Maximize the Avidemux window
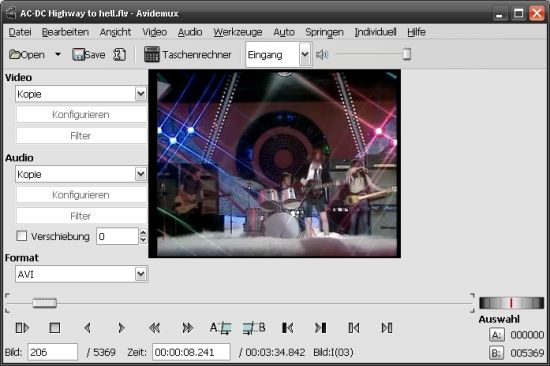This screenshot has height=366, width=550. [x=518, y=14]
